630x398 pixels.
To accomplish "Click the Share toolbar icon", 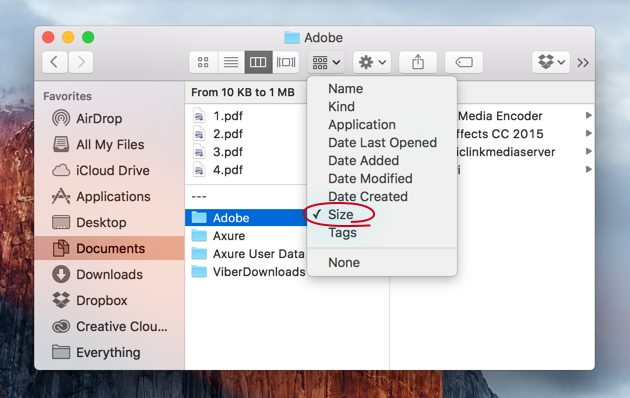I will tap(418, 62).
